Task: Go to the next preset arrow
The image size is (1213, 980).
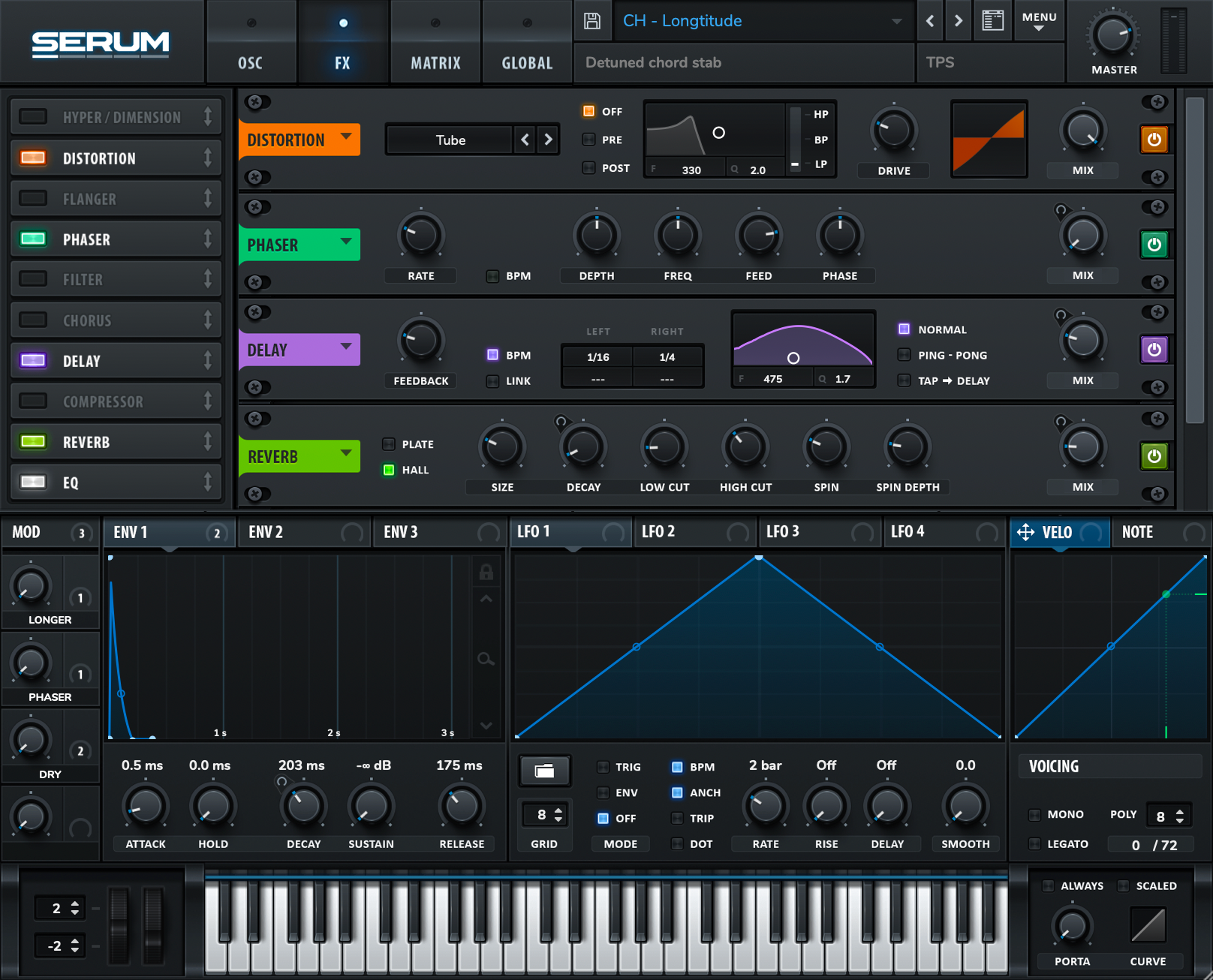Action: pos(958,21)
